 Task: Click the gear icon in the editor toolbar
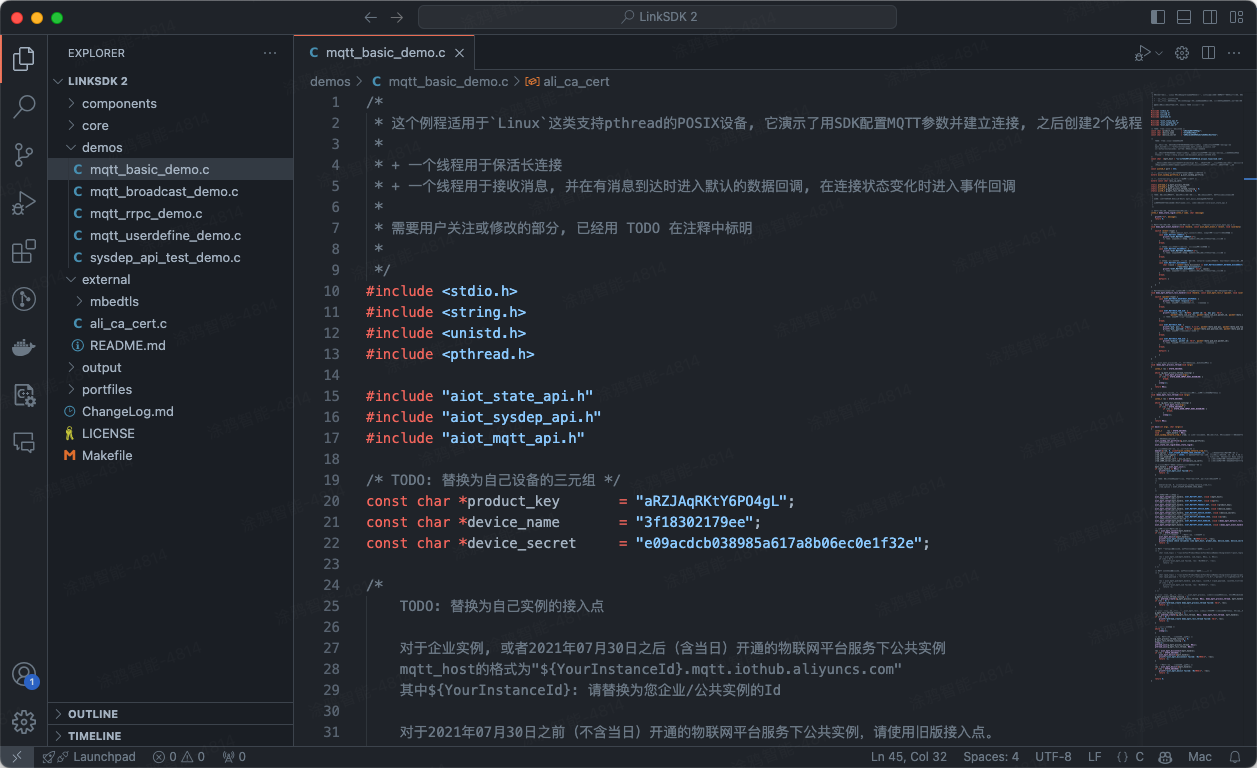1182,53
